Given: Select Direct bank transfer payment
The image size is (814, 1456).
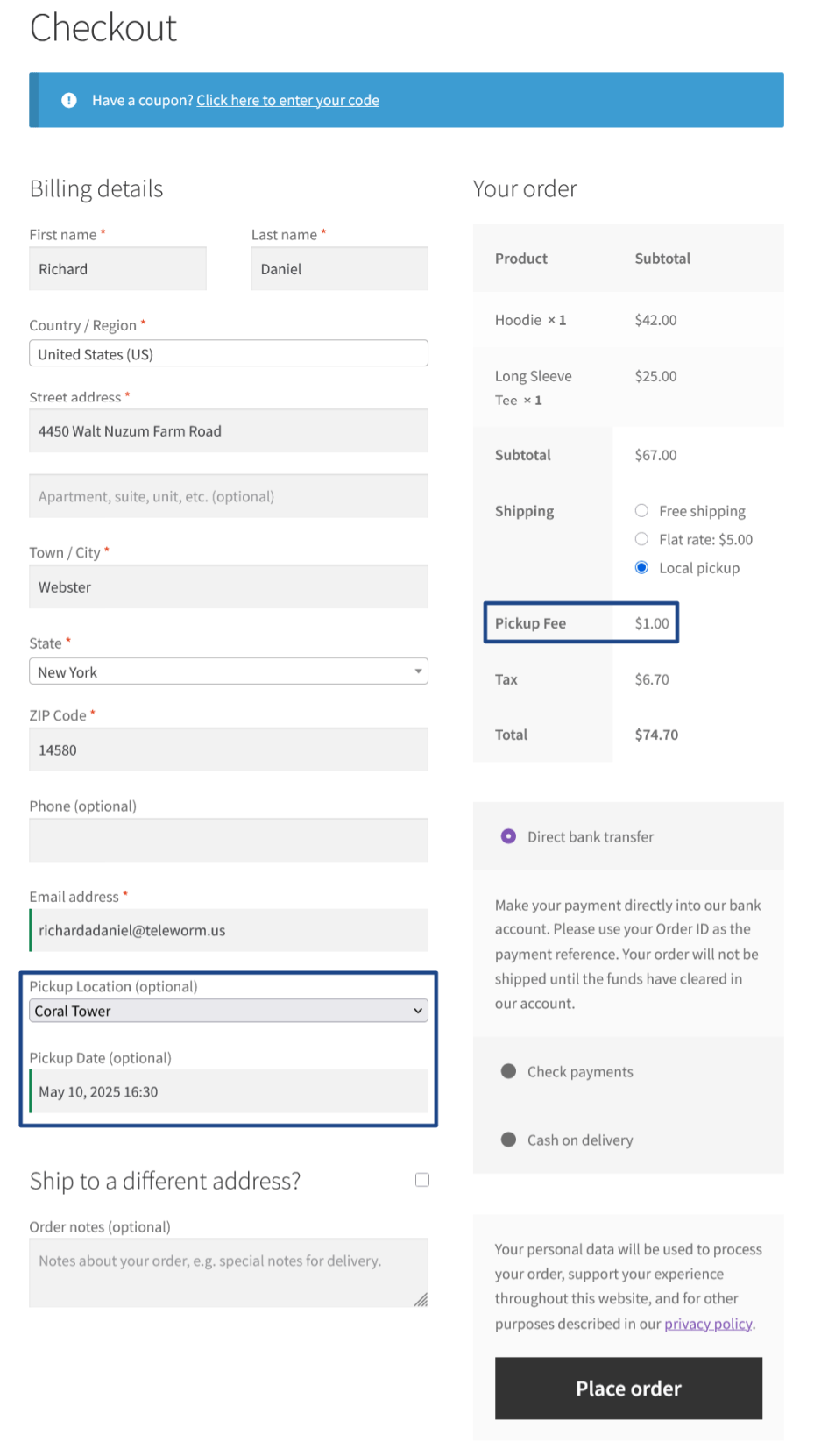Looking at the screenshot, I should 508,836.
